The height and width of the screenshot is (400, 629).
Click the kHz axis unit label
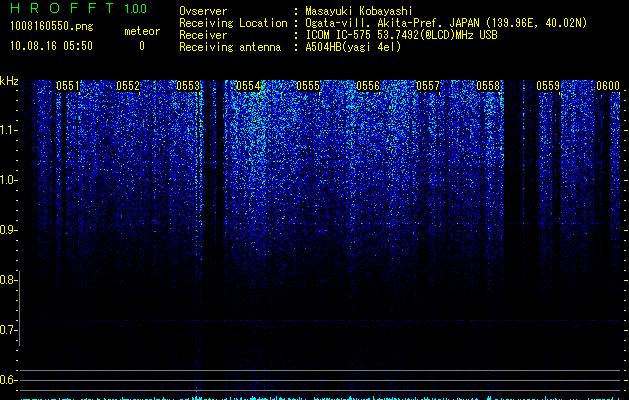pos(9,81)
